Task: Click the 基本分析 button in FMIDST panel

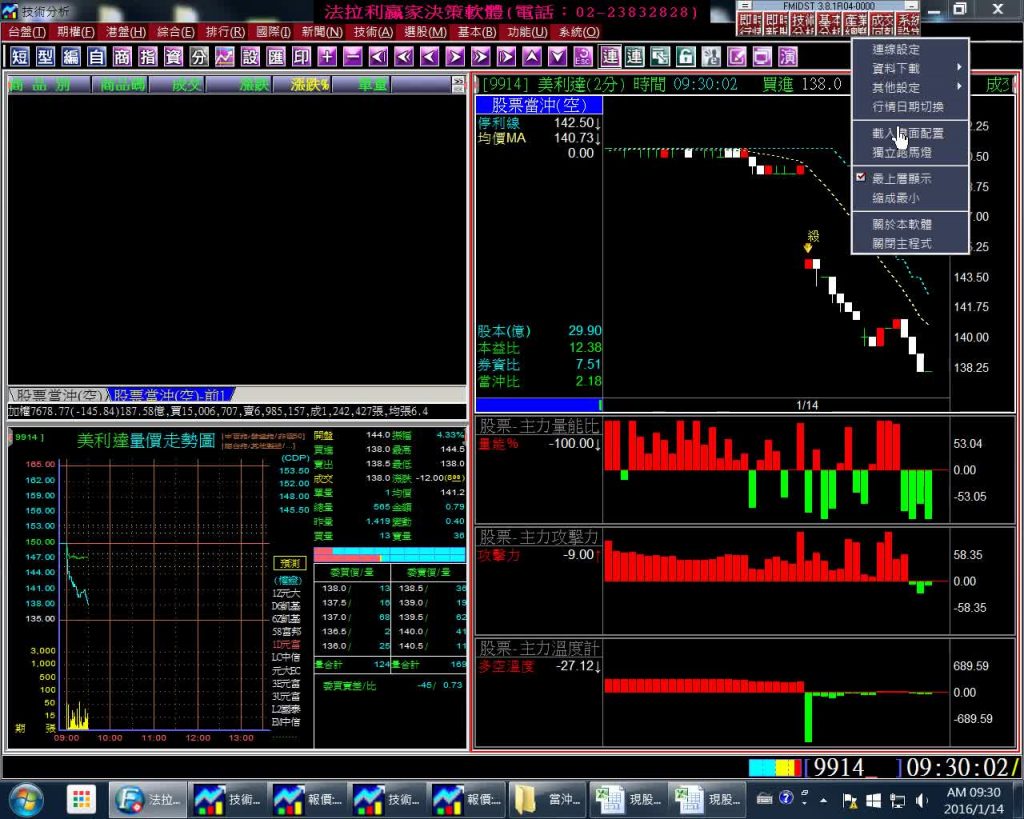Action: tap(829, 25)
